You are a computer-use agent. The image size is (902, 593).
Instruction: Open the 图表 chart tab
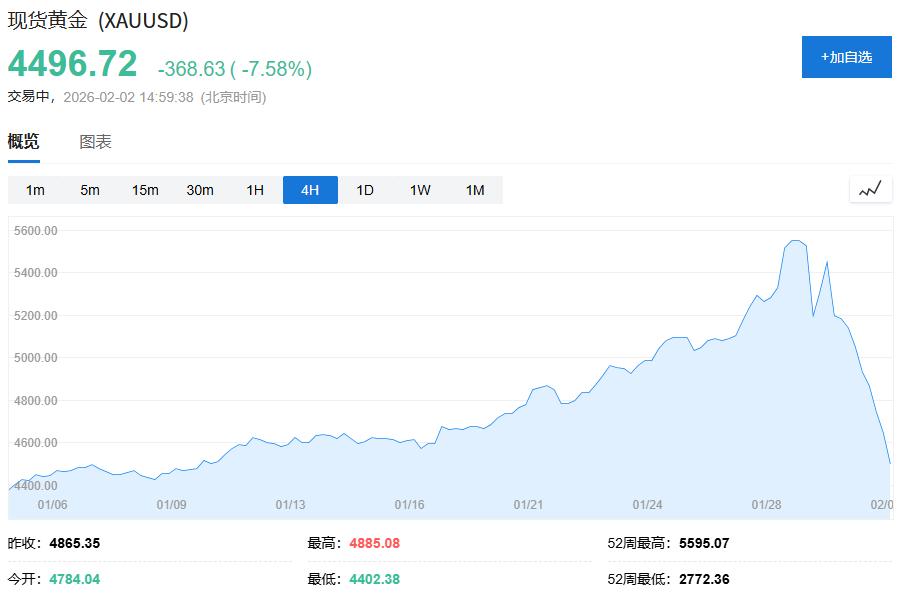96,142
